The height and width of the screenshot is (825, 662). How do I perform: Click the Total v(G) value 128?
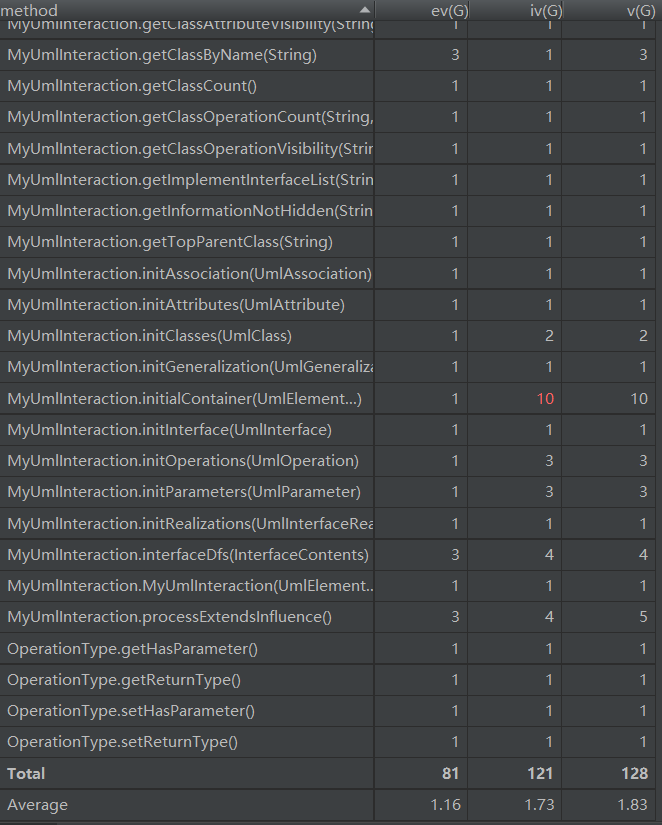[634, 773]
